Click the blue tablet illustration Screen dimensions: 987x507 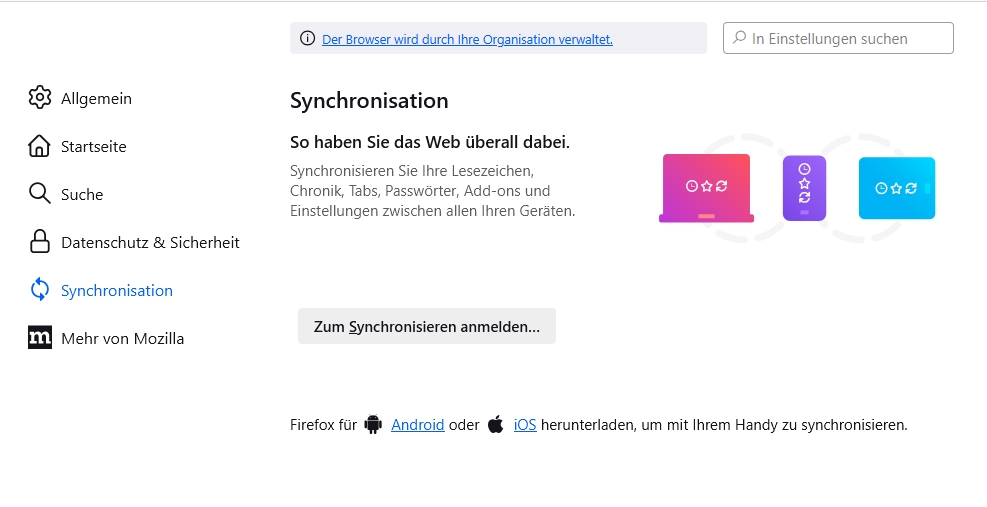point(896,187)
